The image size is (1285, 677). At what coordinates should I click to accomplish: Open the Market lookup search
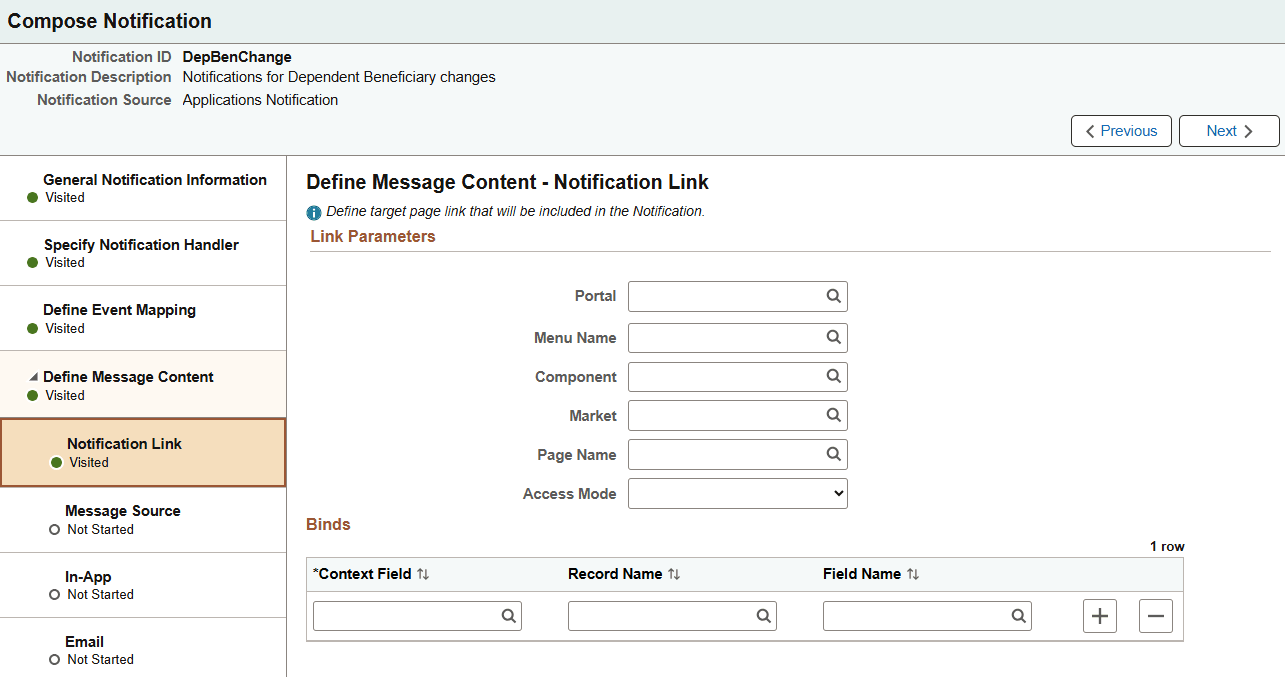(x=833, y=415)
